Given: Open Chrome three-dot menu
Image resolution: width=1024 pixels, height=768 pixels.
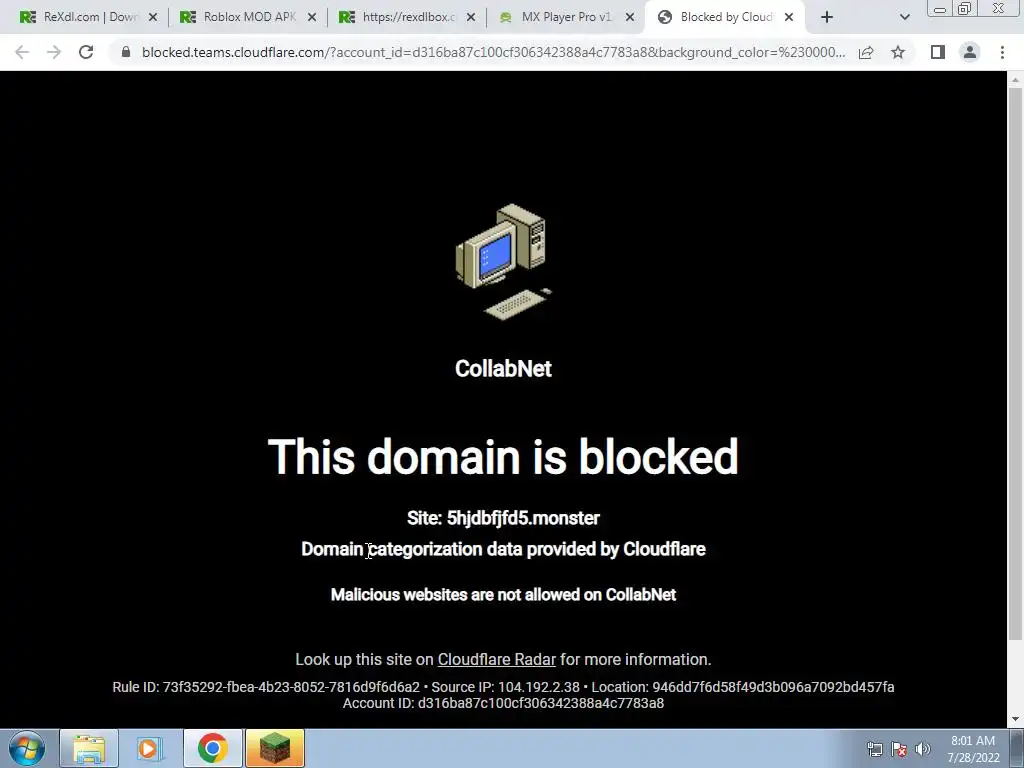Looking at the screenshot, I should click(1002, 52).
